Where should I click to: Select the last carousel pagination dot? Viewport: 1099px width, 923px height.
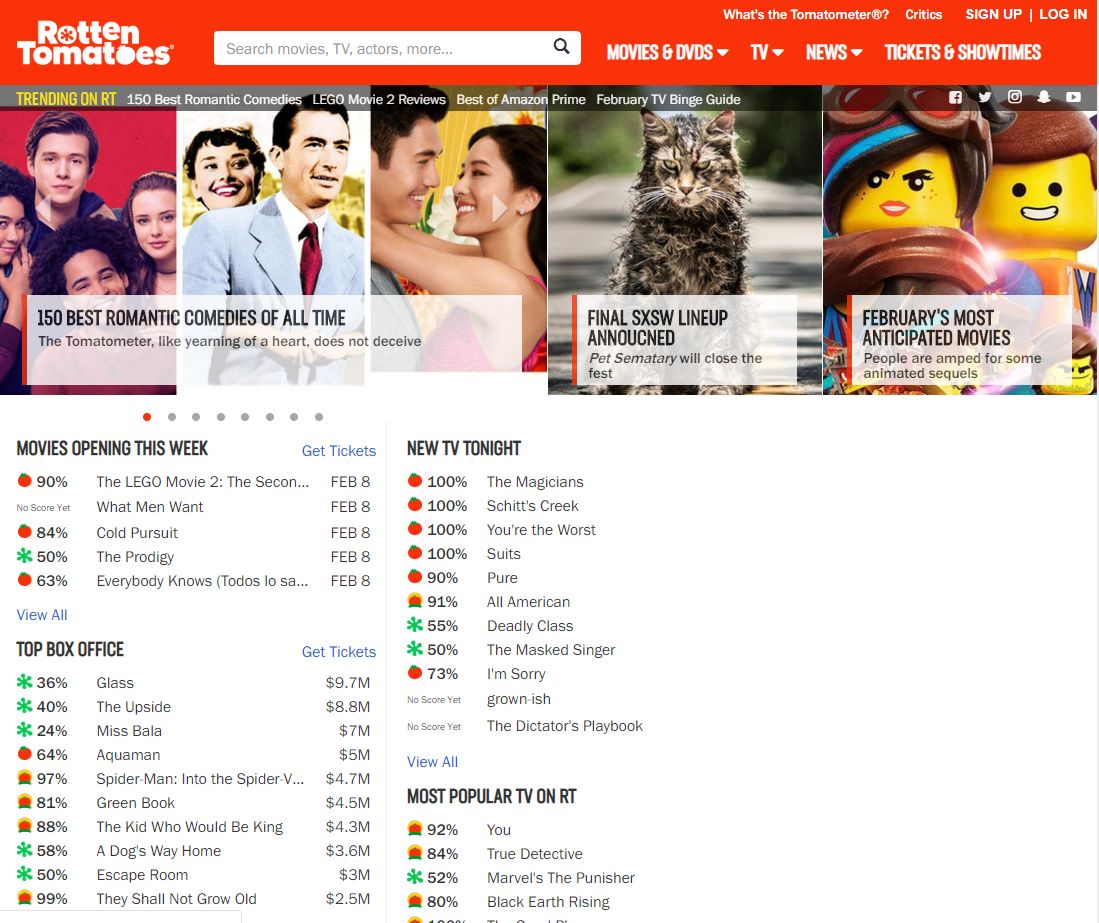(x=319, y=417)
